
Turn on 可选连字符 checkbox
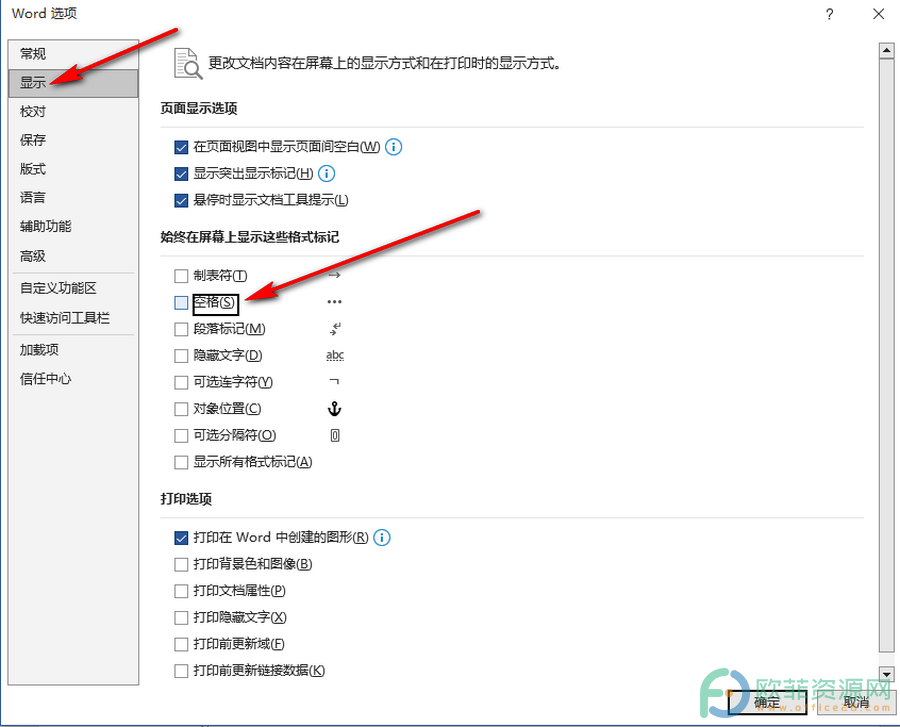click(x=181, y=382)
